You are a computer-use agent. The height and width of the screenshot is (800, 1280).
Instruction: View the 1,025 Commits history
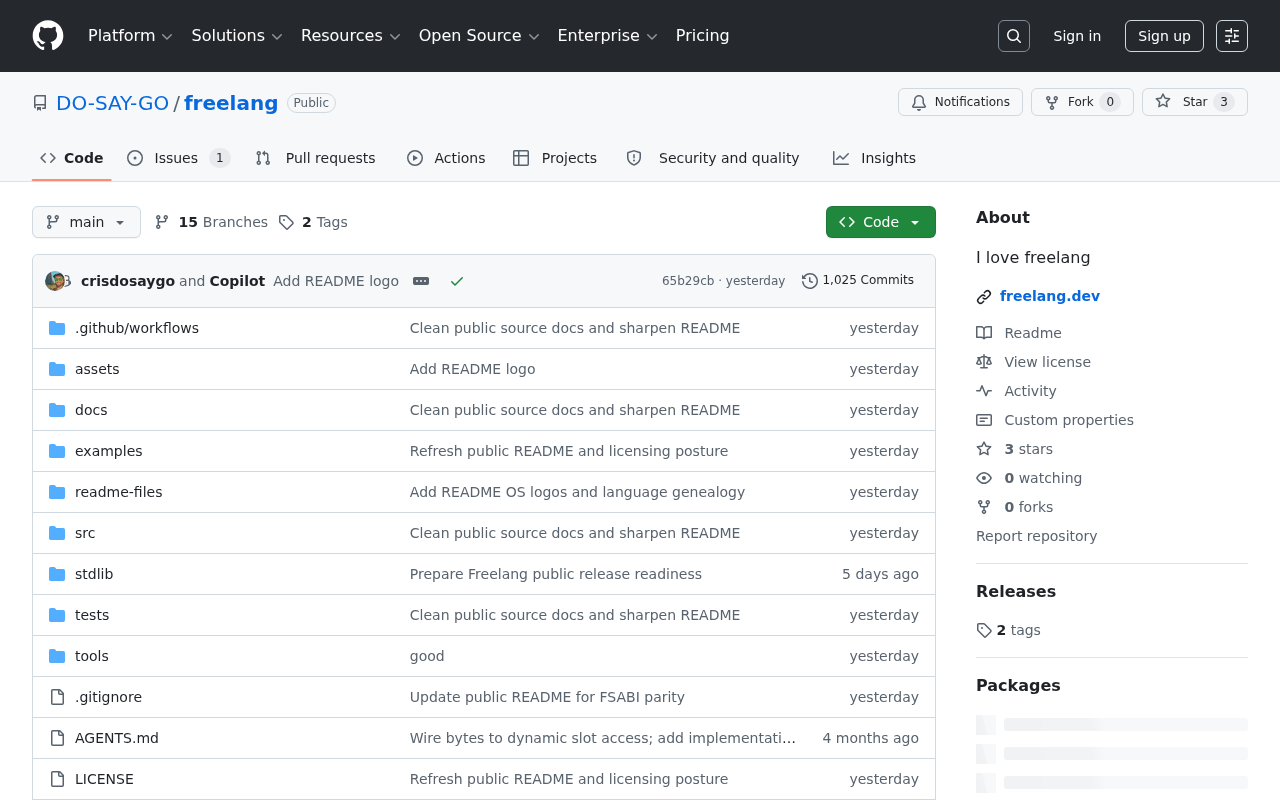tap(858, 281)
